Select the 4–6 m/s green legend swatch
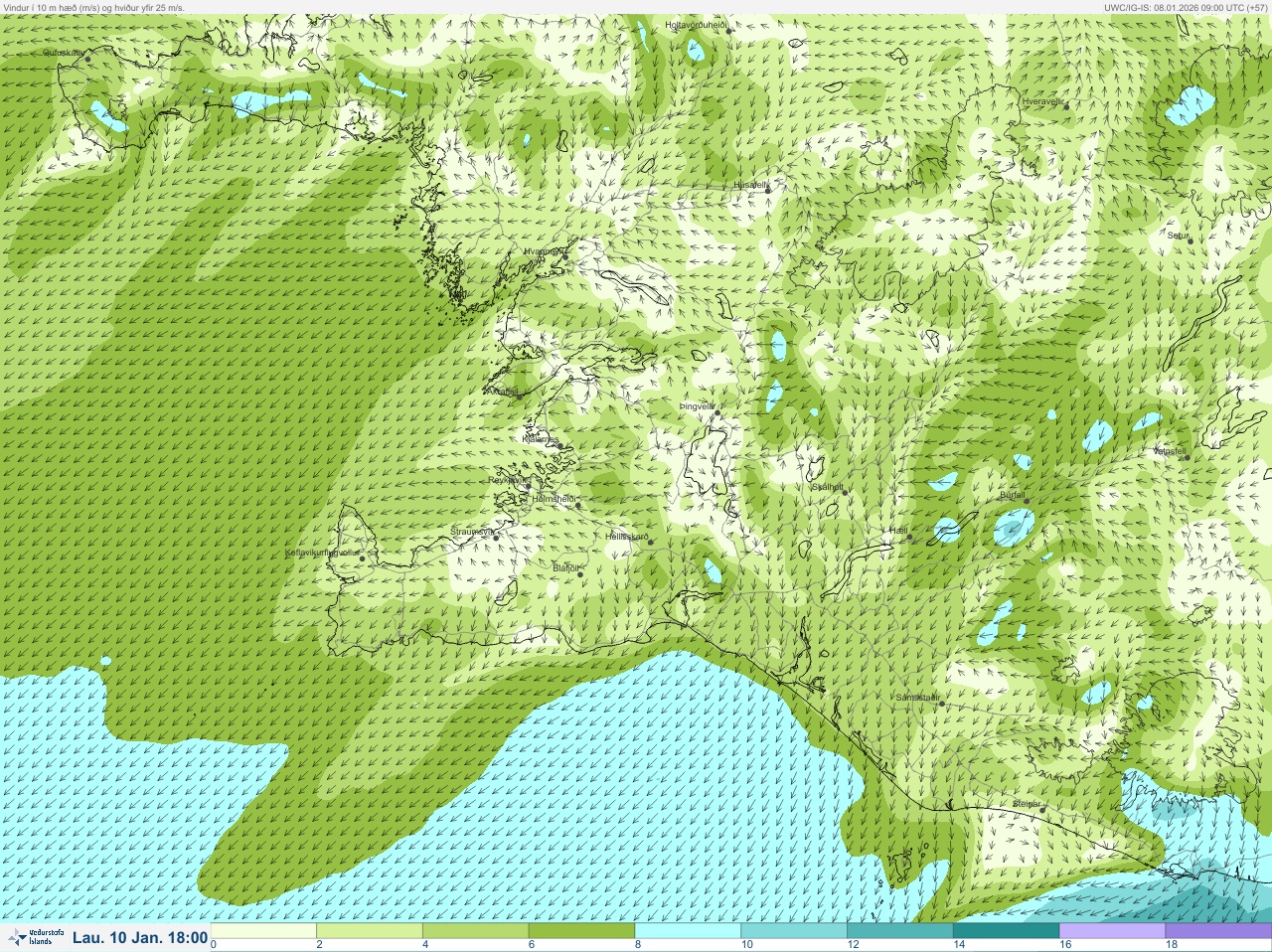1272x952 pixels. tap(475, 931)
